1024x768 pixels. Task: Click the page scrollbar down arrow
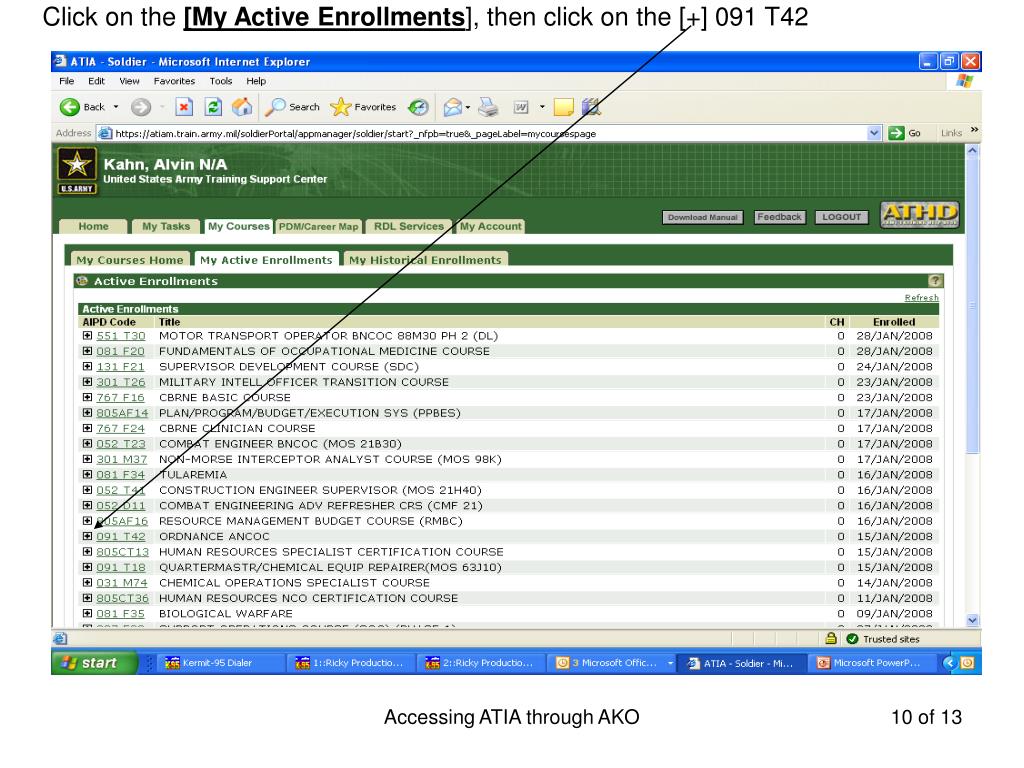pyautogui.click(x=972, y=620)
